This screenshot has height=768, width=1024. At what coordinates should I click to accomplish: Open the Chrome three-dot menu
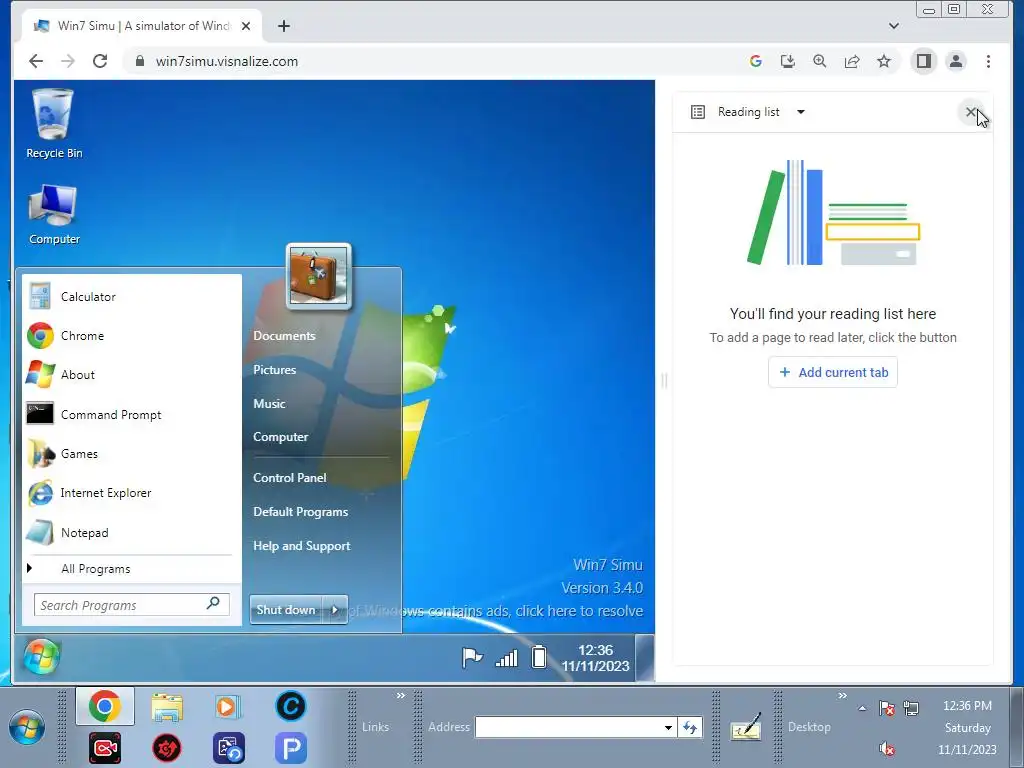tap(988, 61)
